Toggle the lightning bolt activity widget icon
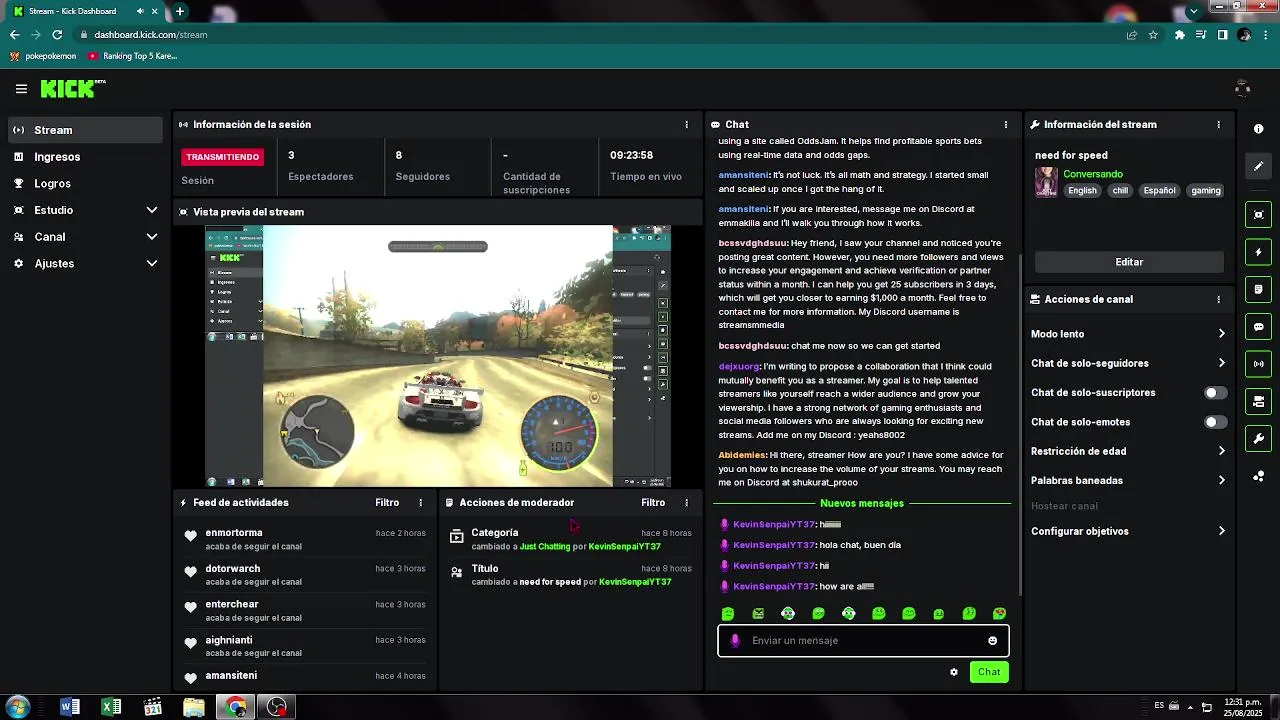 (1258, 252)
